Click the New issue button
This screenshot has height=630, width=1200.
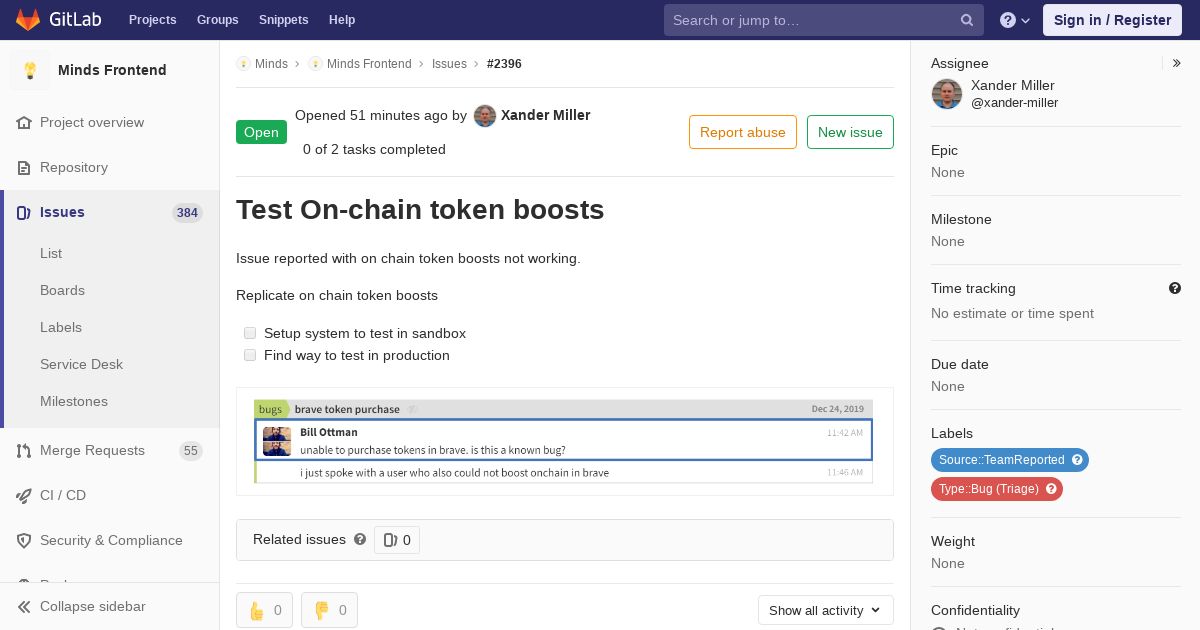pyautogui.click(x=850, y=132)
